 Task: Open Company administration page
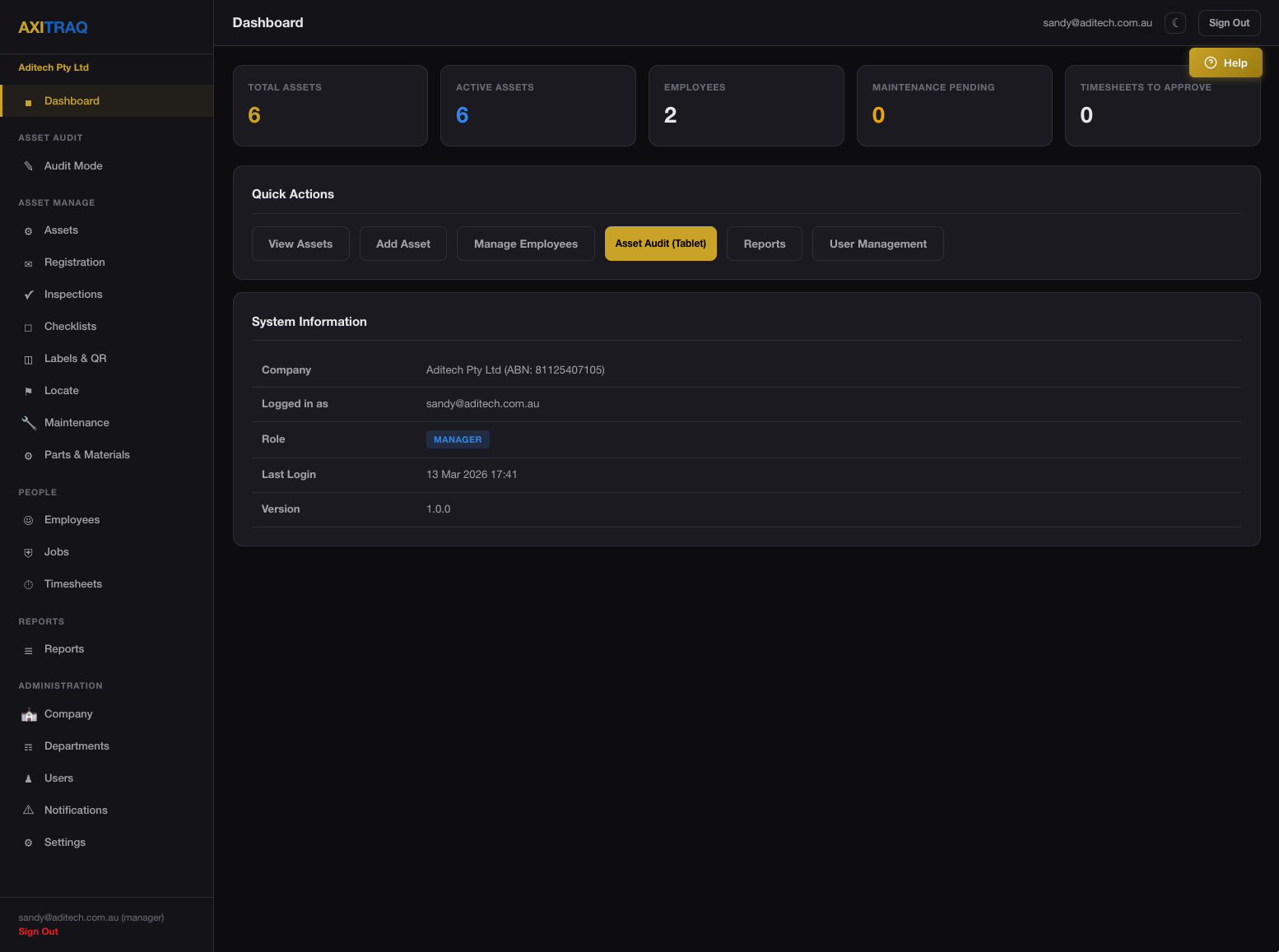[x=107, y=714]
